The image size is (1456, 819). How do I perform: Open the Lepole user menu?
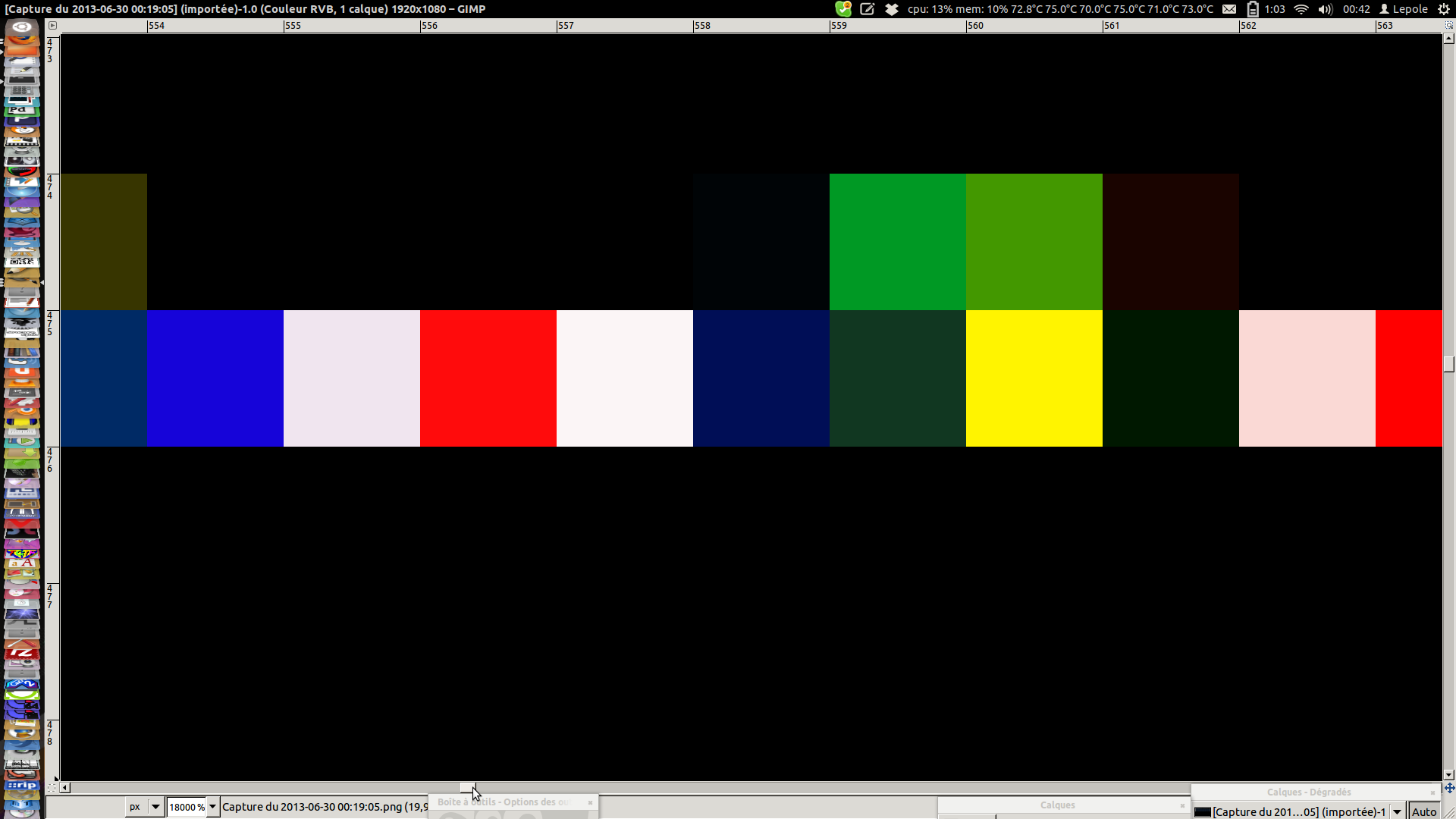click(1403, 9)
